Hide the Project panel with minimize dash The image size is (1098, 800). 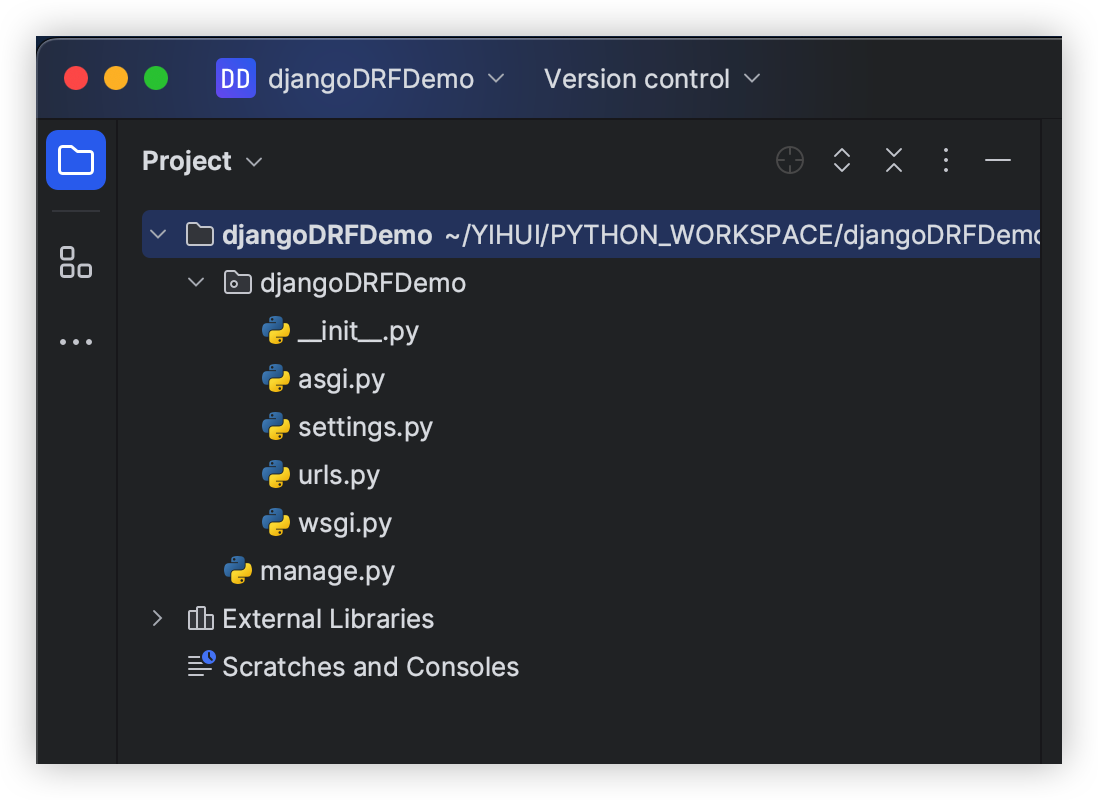coord(998,160)
